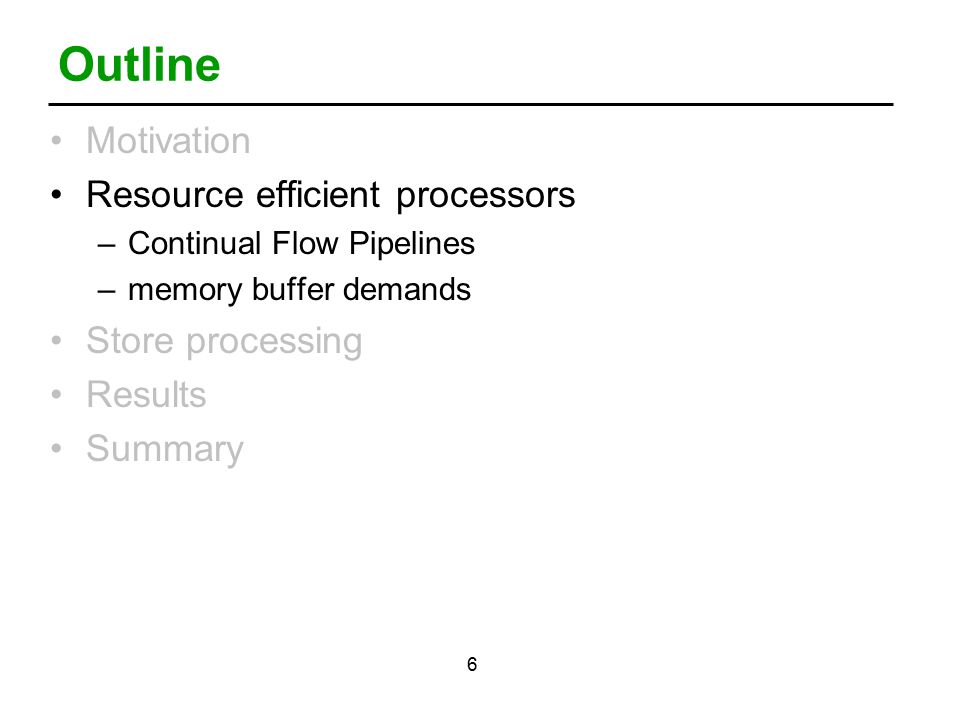Select the Store processing bullet text
This screenshot has height=720, width=960.
point(224,341)
